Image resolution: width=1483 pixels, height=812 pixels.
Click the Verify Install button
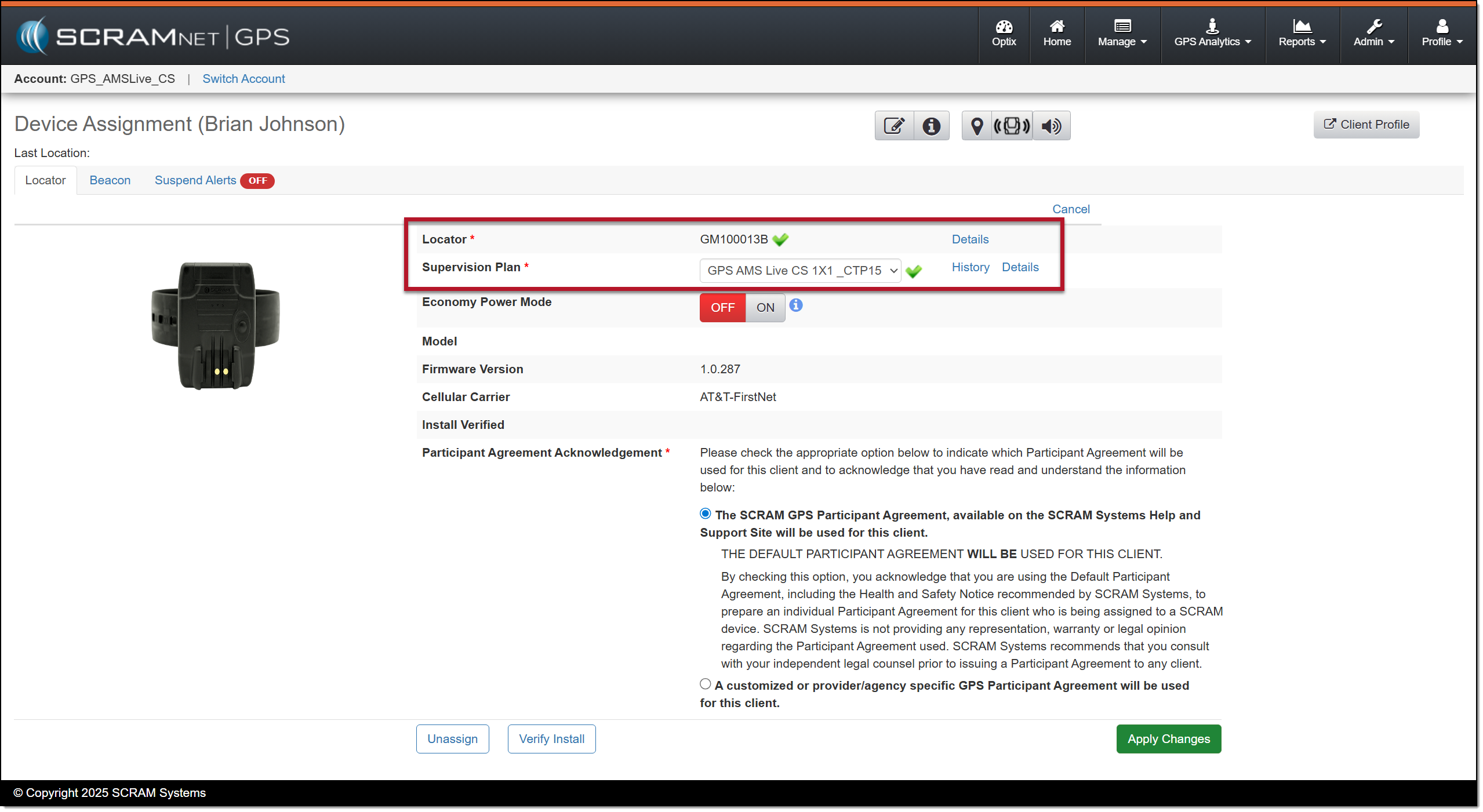[551, 739]
